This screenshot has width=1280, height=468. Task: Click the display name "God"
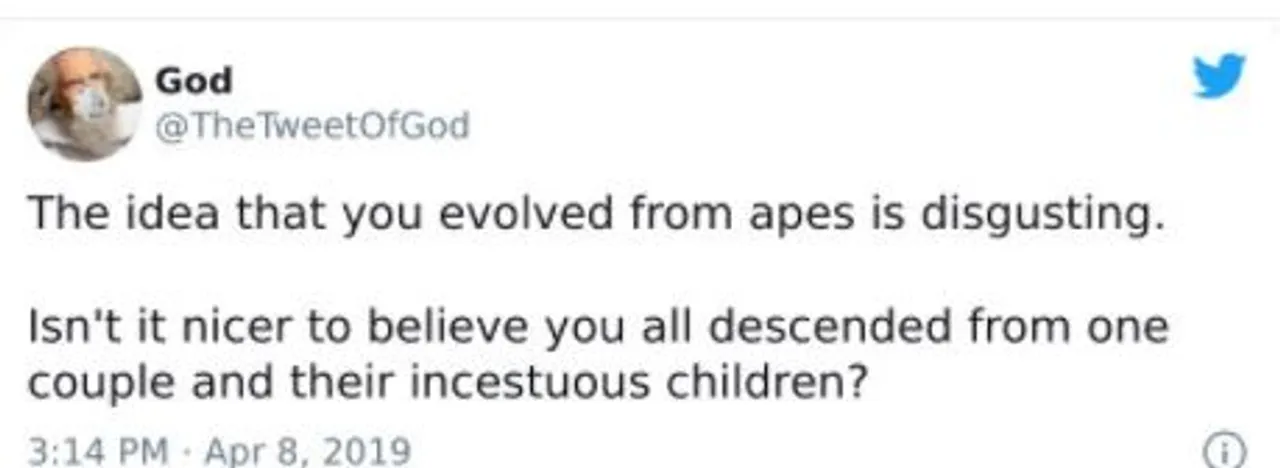(194, 80)
